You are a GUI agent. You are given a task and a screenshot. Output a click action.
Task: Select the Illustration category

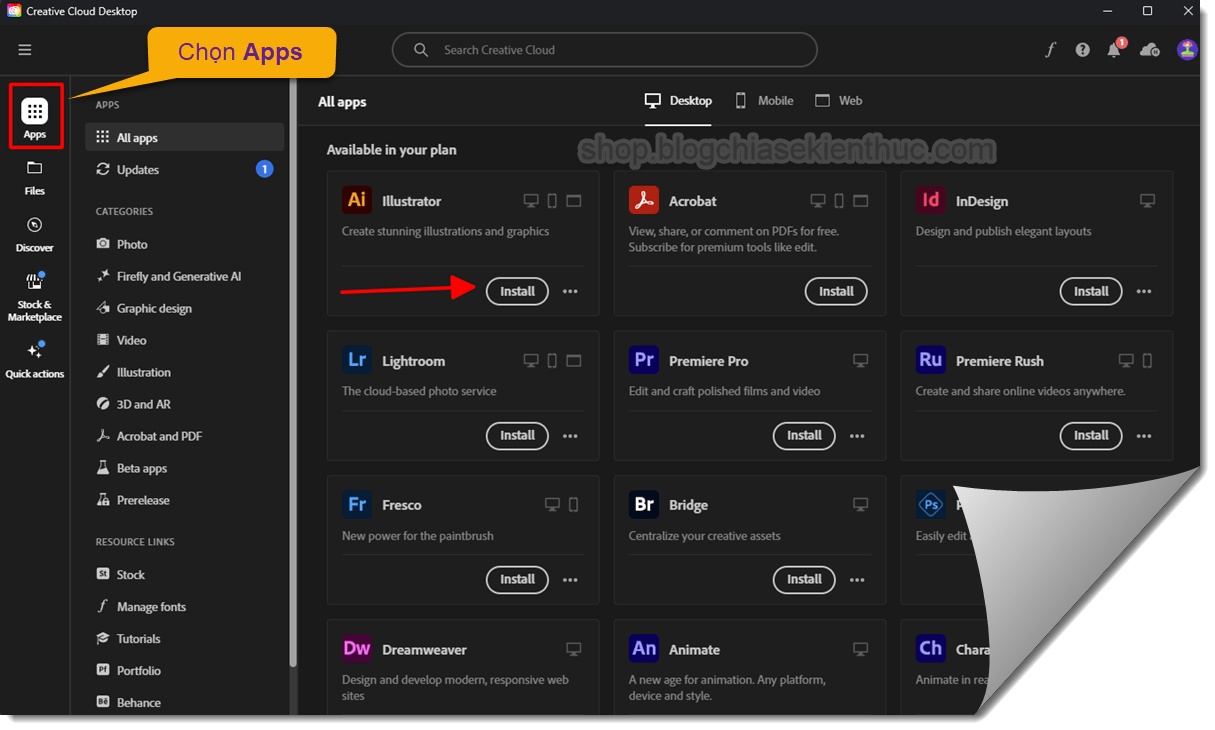click(133, 372)
